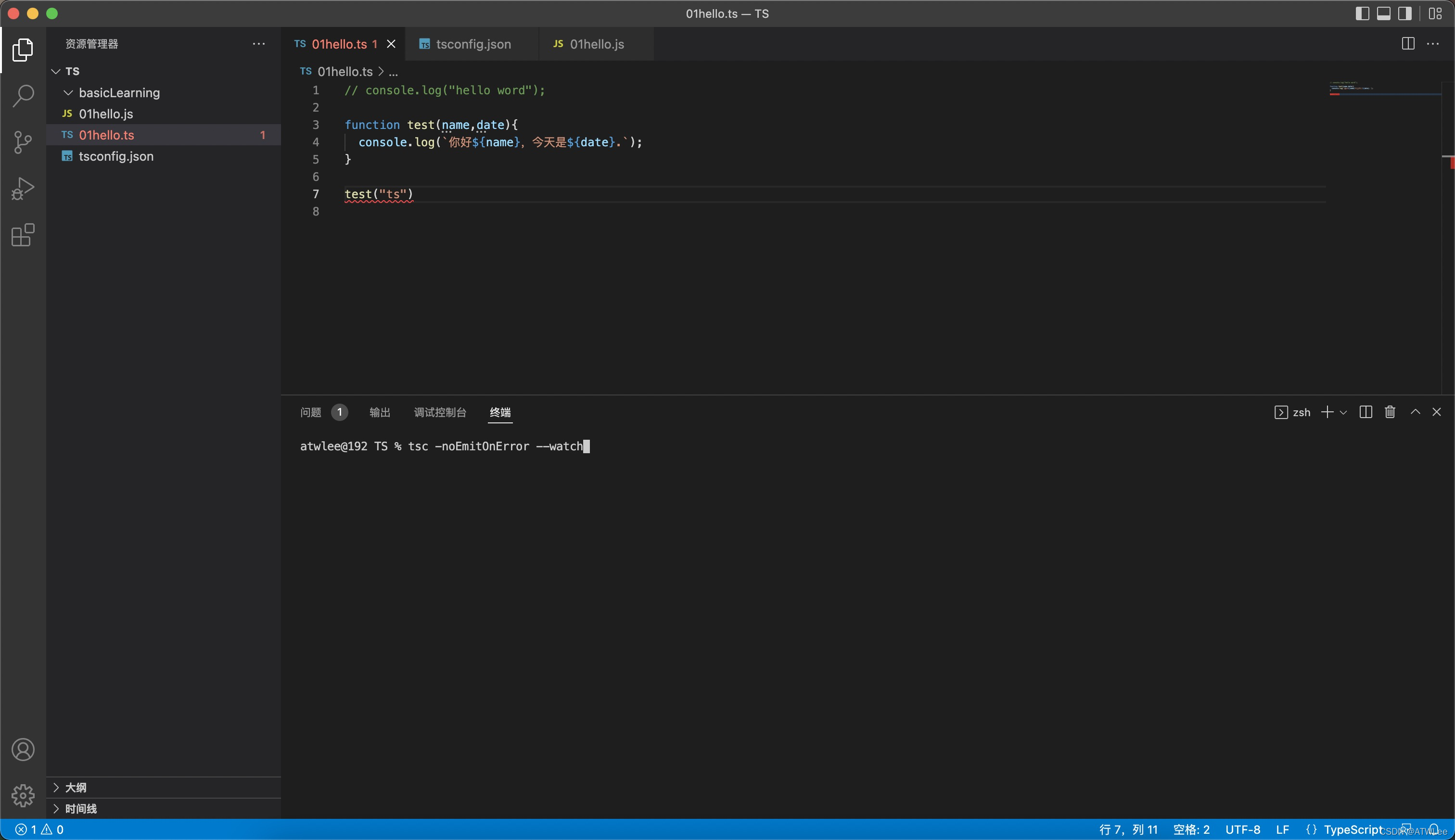Open the Run and Debug view
Viewport: 1455px width, 840px height.
pos(23,189)
